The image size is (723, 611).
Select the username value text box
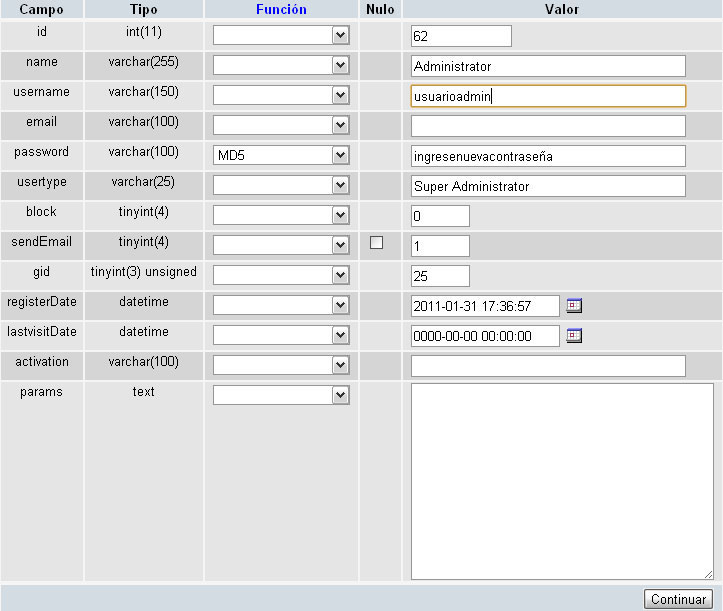click(548, 96)
